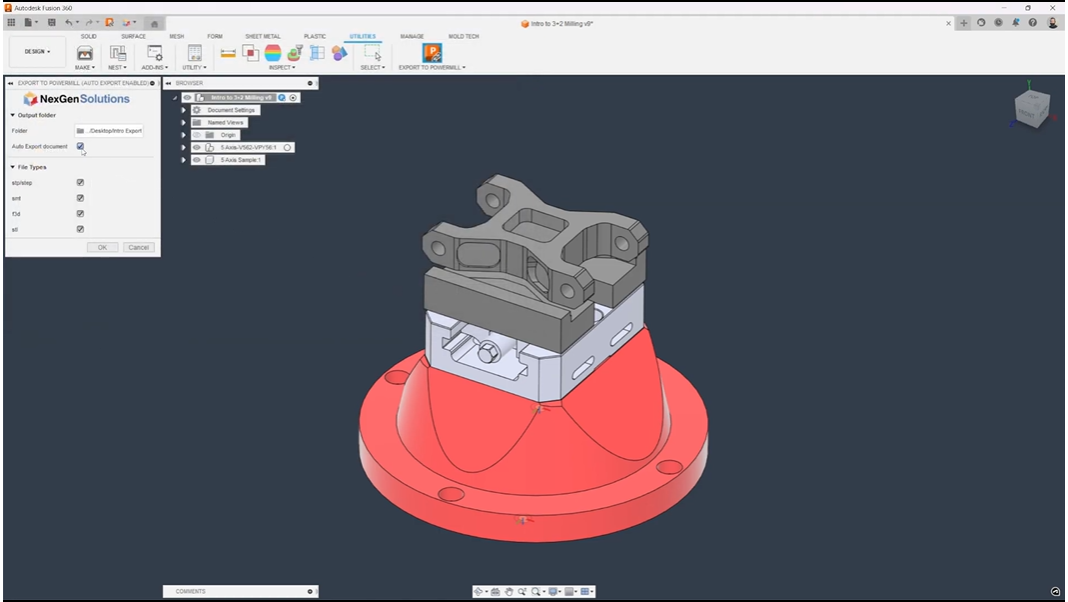This screenshot has width=1068, height=602.
Task: Open the data panel grid icon
Action: click(x=11, y=22)
